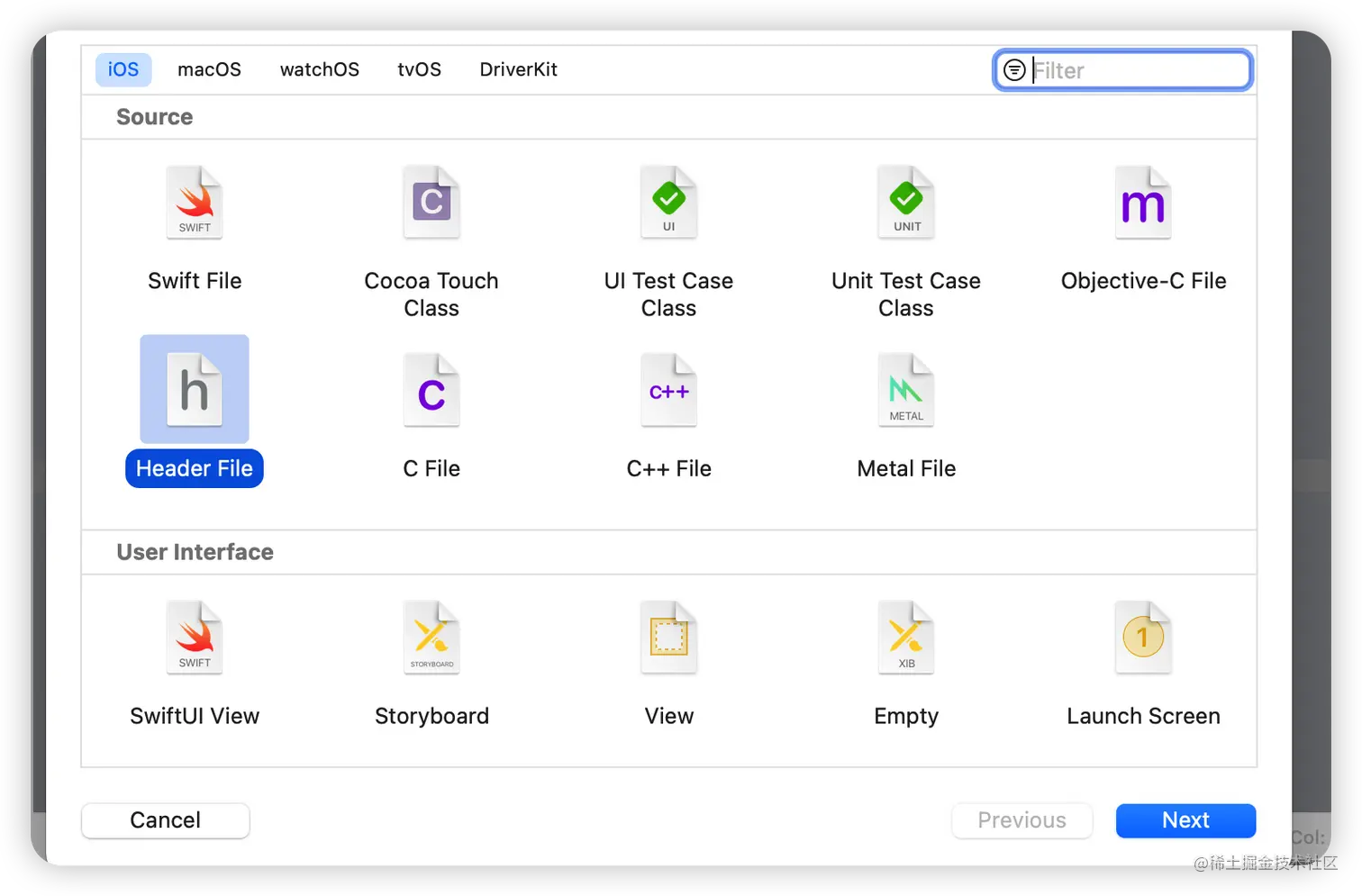1362x896 pixels.
Task: Click the 'Unit Test Case Class' label
Action: 906,294
